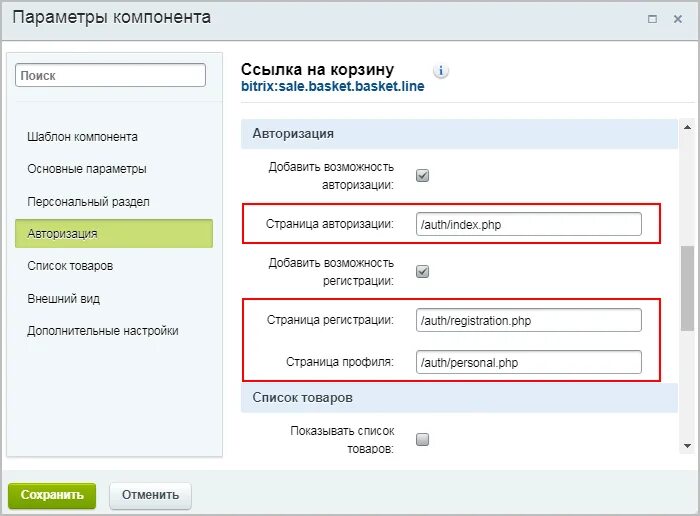Click the Страница профиля label

(340, 362)
